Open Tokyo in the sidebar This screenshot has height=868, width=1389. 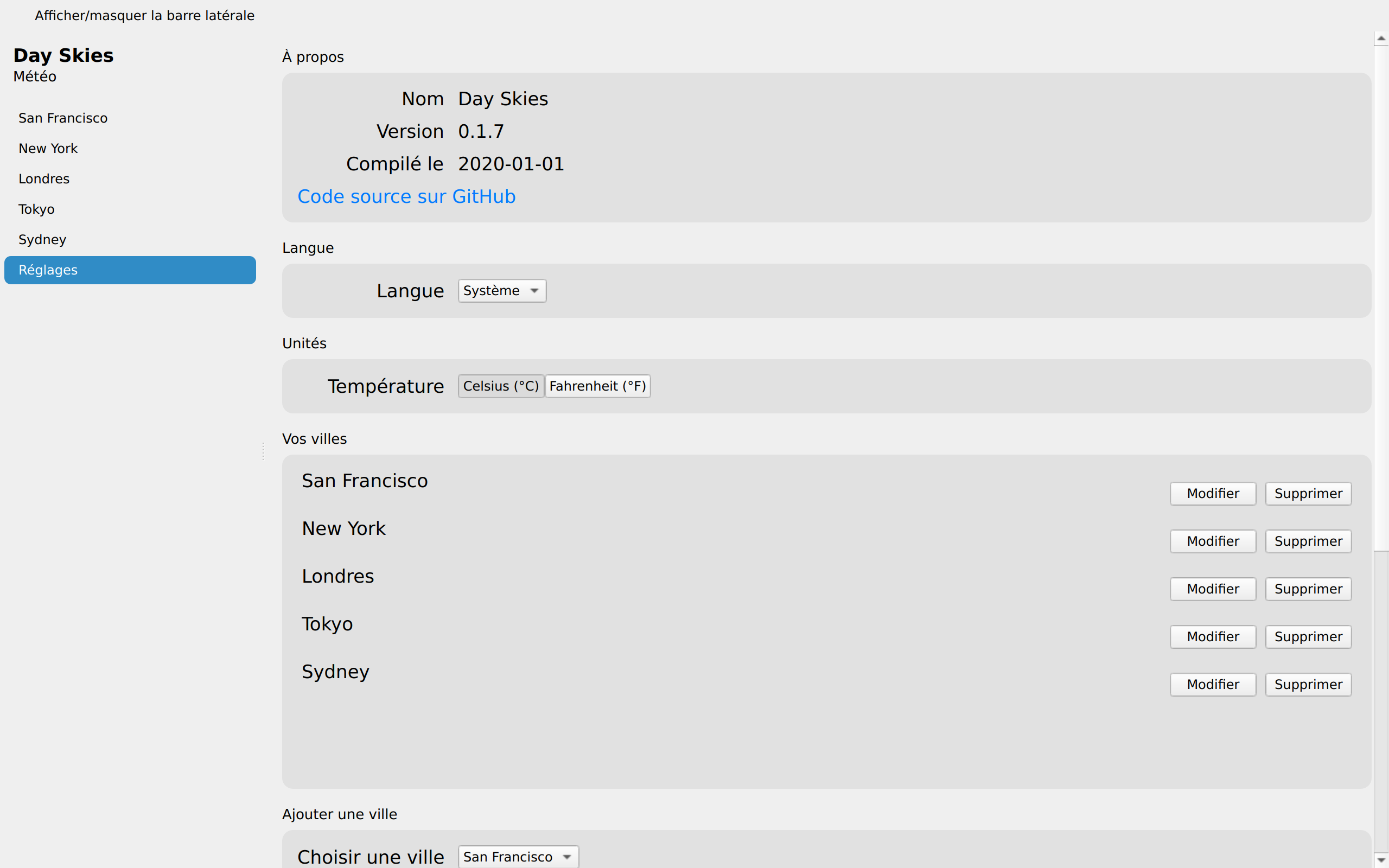pos(130,209)
